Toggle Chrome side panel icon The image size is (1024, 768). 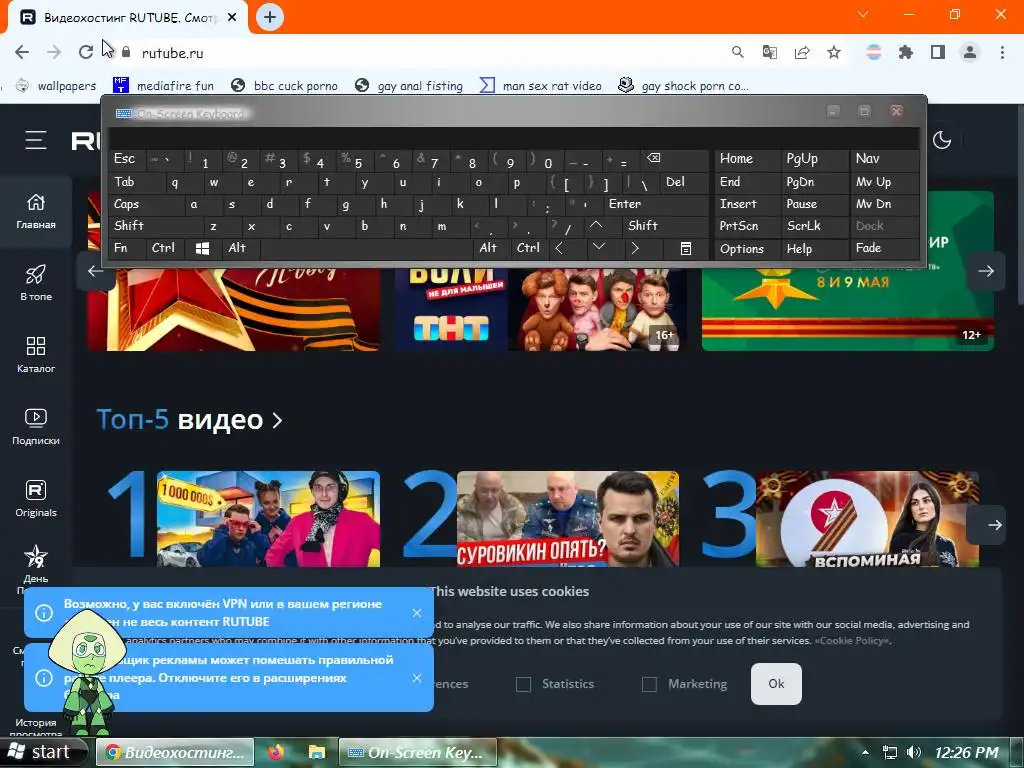pos(938,52)
